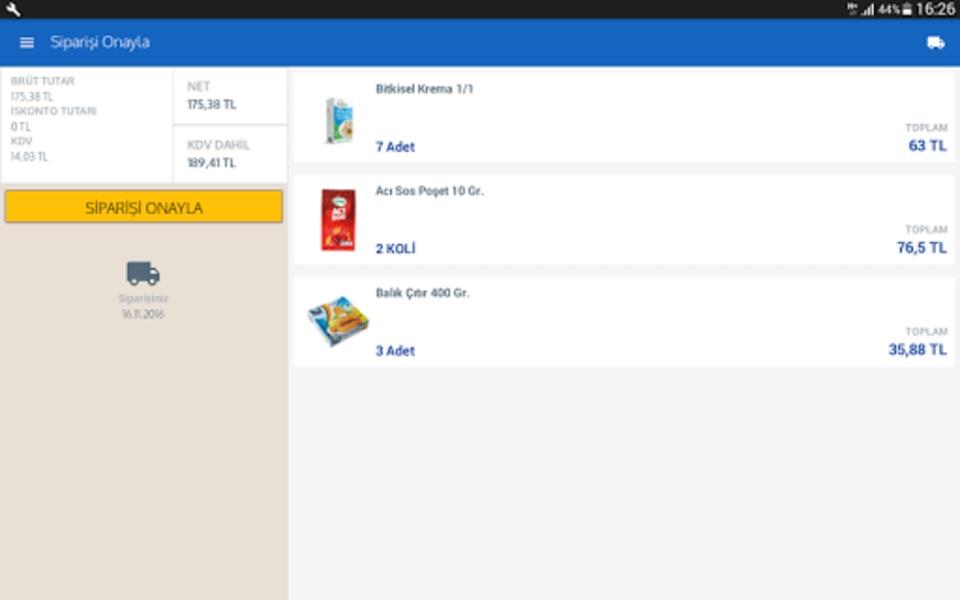Click the 76,5 TL total
The image size is (960, 600).
921,247
